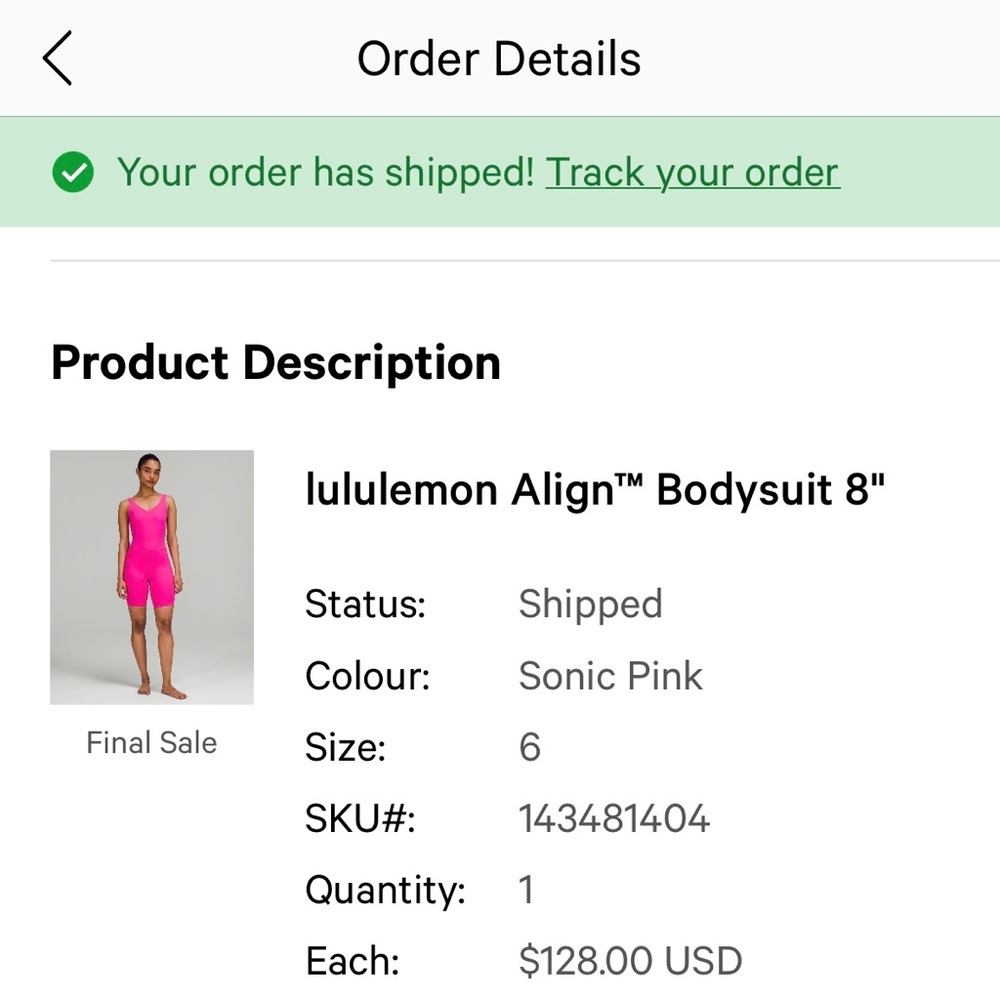
Task: Click the SKU number 143481404
Action: pyautogui.click(x=614, y=818)
